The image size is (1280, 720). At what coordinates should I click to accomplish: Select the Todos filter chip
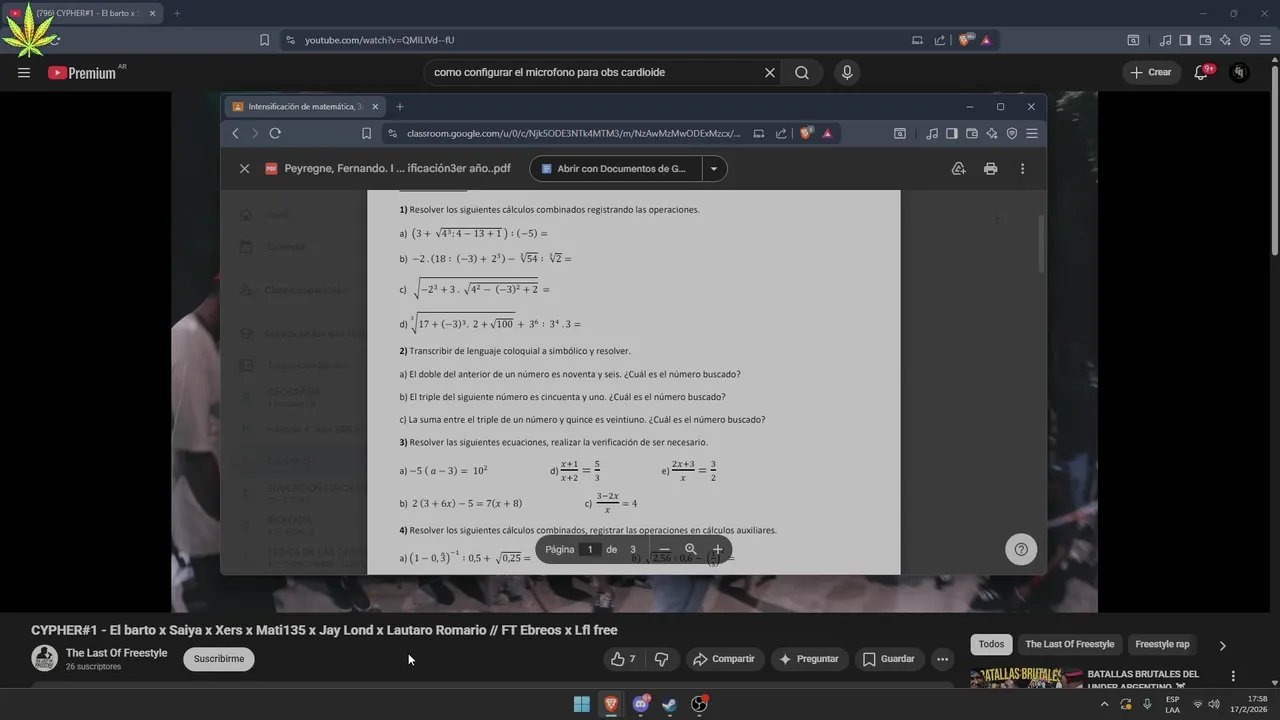coord(991,644)
